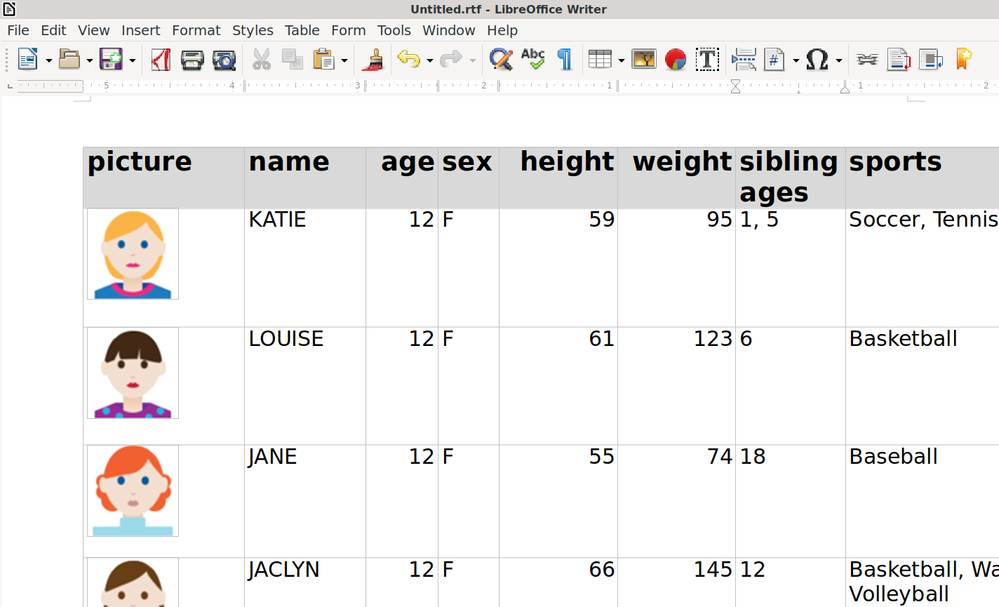
Task: Click the tab stop type button on ruler
Action: click(x=9, y=86)
